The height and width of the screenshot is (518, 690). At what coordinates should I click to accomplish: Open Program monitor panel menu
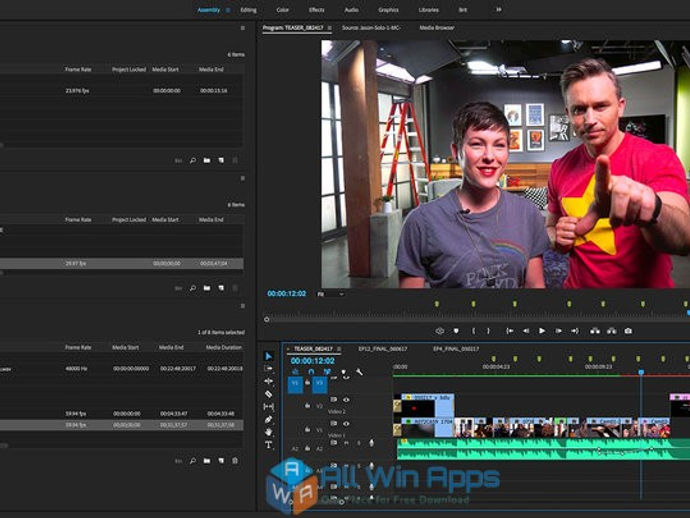coord(330,28)
